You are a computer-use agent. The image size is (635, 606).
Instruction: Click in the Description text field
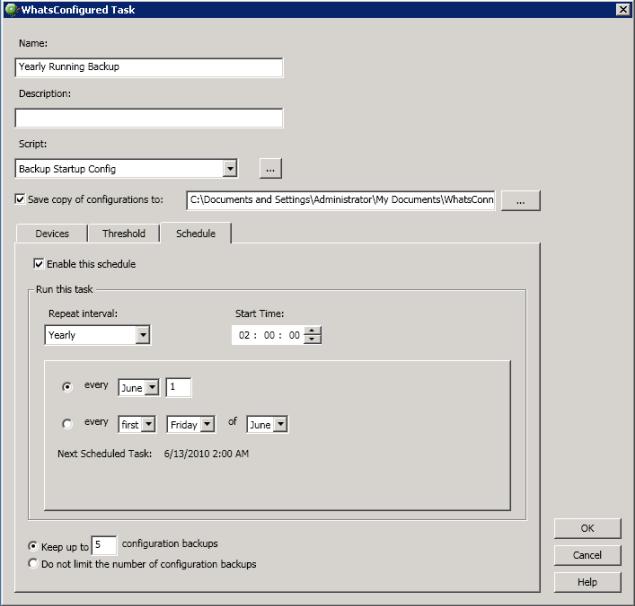point(150,118)
